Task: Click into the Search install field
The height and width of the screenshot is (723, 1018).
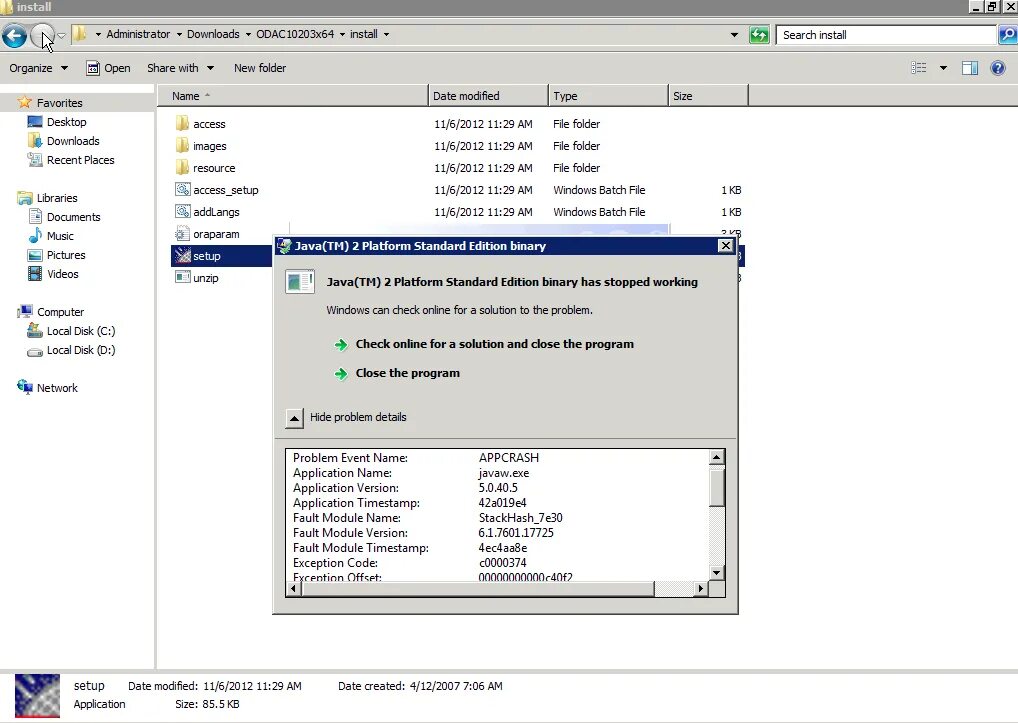Action: pyautogui.click(x=886, y=35)
